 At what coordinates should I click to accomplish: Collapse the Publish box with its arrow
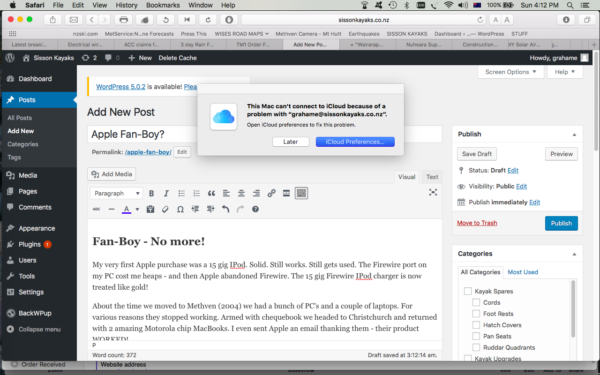pos(574,134)
